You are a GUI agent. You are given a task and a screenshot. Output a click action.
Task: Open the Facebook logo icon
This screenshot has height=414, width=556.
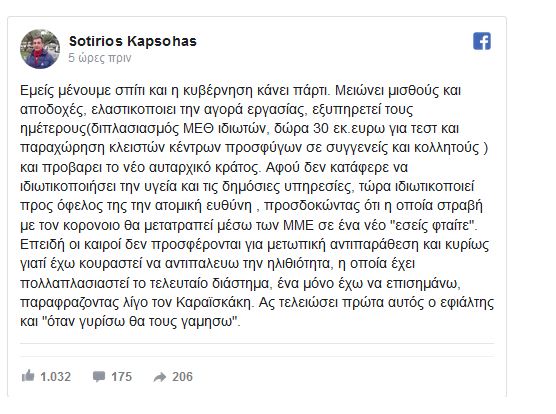pyautogui.click(x=482, y=41)
